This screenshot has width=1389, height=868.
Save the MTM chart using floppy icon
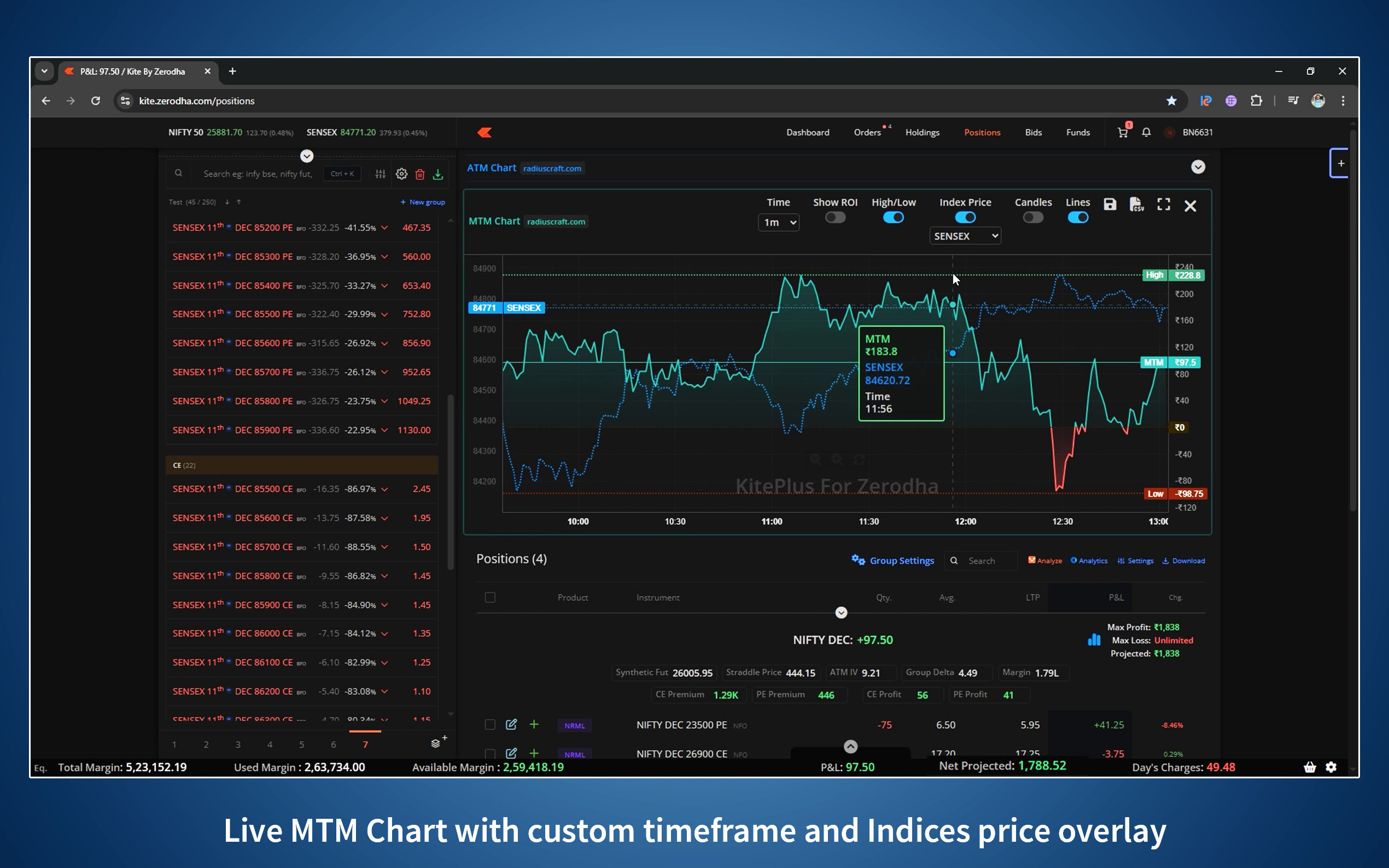click(x=1110, y=205)
